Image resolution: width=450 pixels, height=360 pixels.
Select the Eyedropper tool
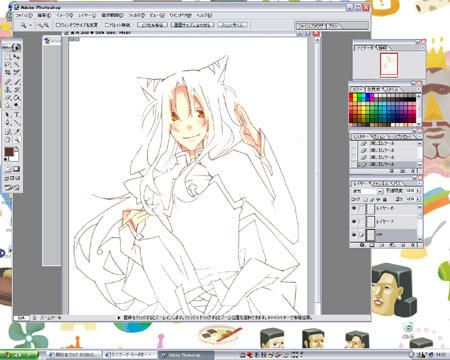pyautogui.click(x=17, y=132)
